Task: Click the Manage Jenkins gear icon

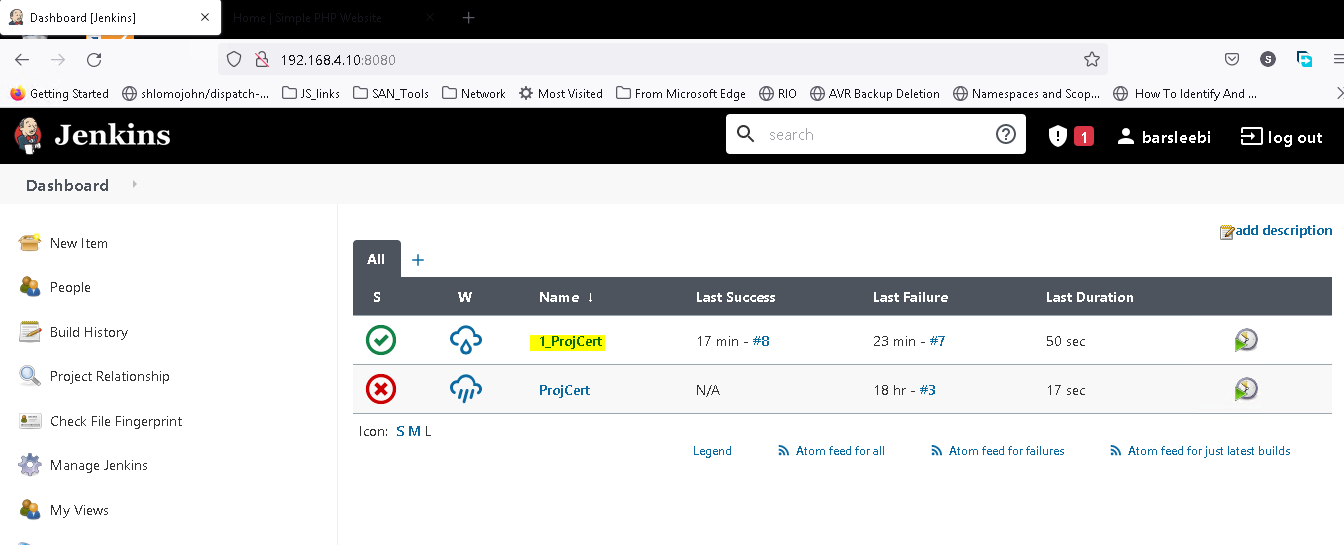Action: [30, 465]
